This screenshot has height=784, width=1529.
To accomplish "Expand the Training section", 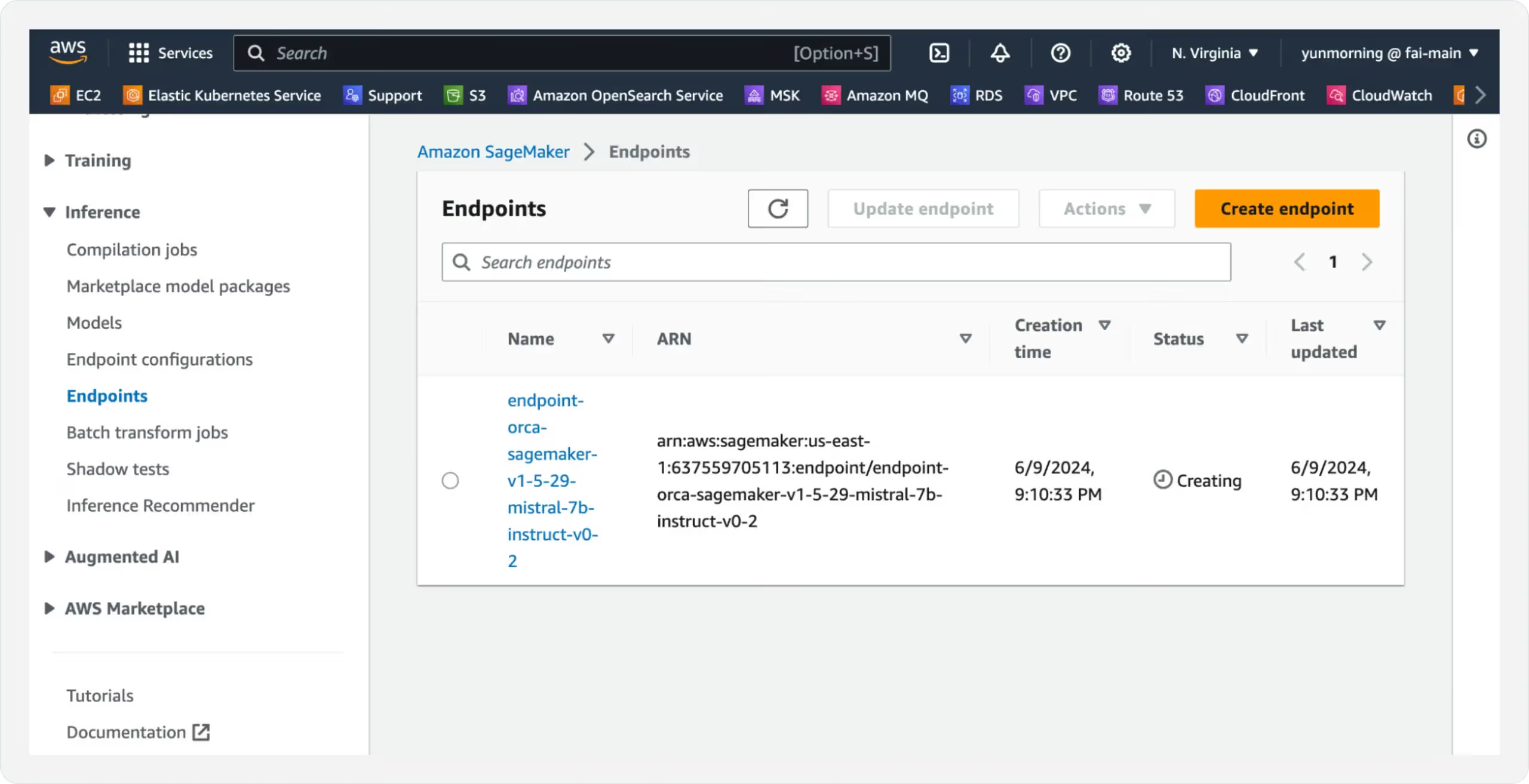I will click(x=50, y=160).
